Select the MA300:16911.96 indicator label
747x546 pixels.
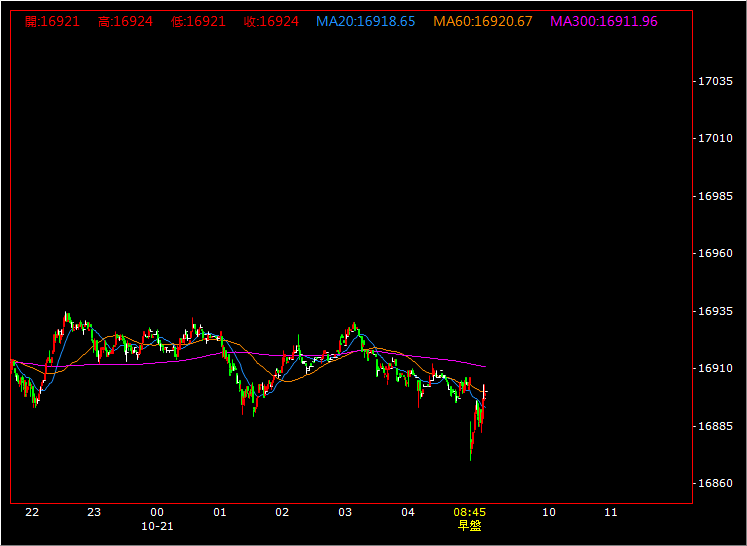tap(604, 21)
